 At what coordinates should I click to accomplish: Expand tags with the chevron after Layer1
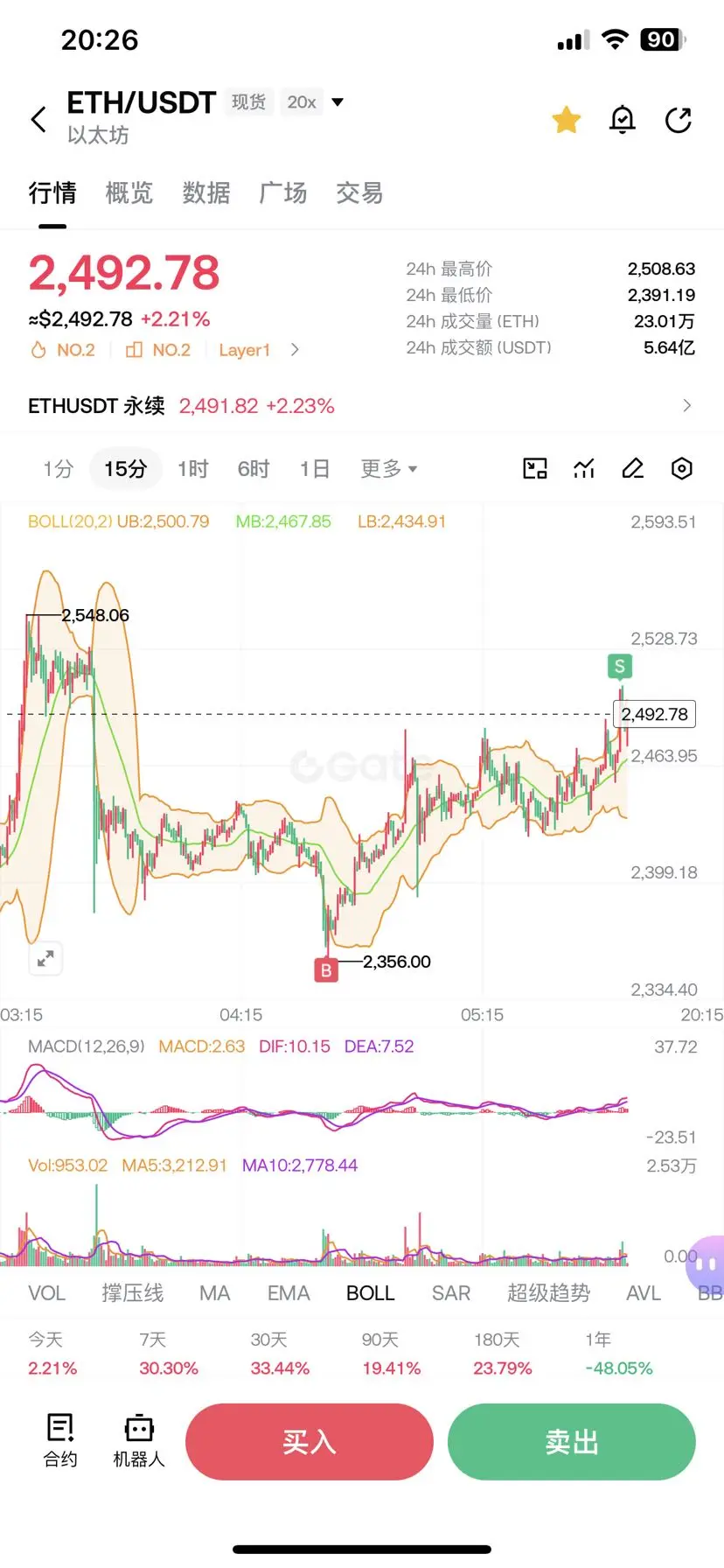tap(295, 350)
